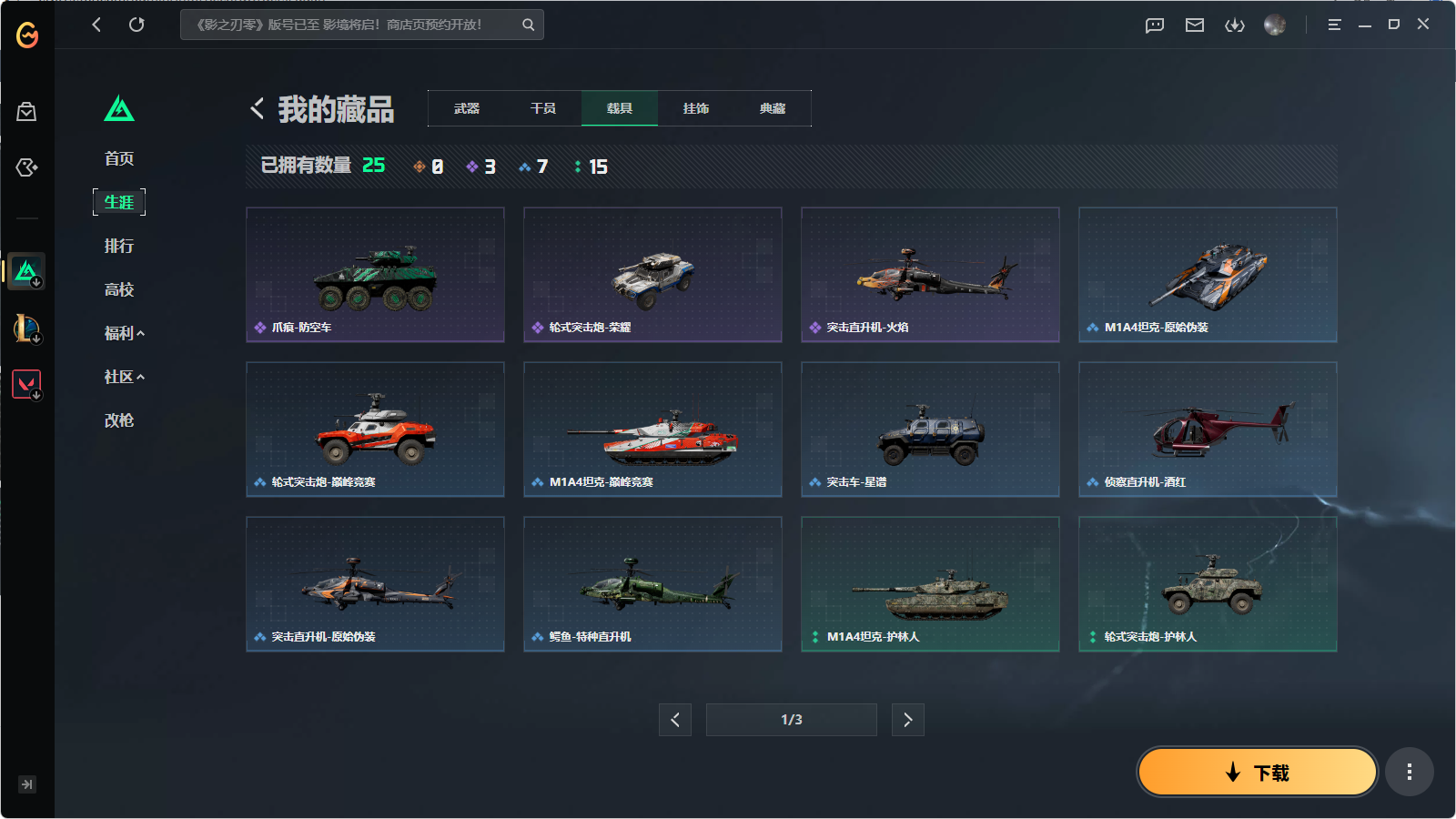Viewport: 1456px width, 819px height.
Task: Click the search field at top
Action: (x=362, y=25)
